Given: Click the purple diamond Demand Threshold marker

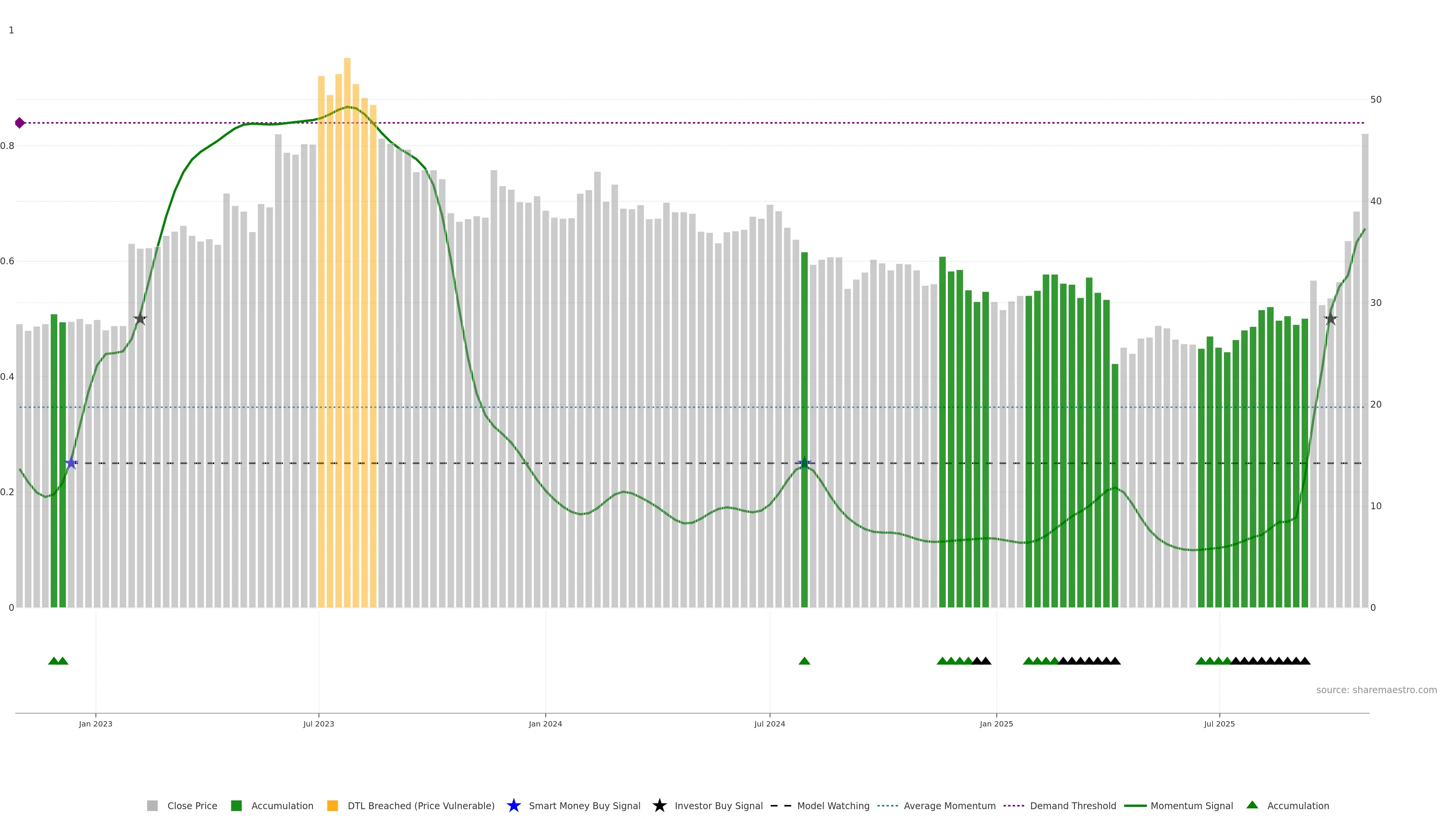Looking at the screenshot, I should pos(20,122).
